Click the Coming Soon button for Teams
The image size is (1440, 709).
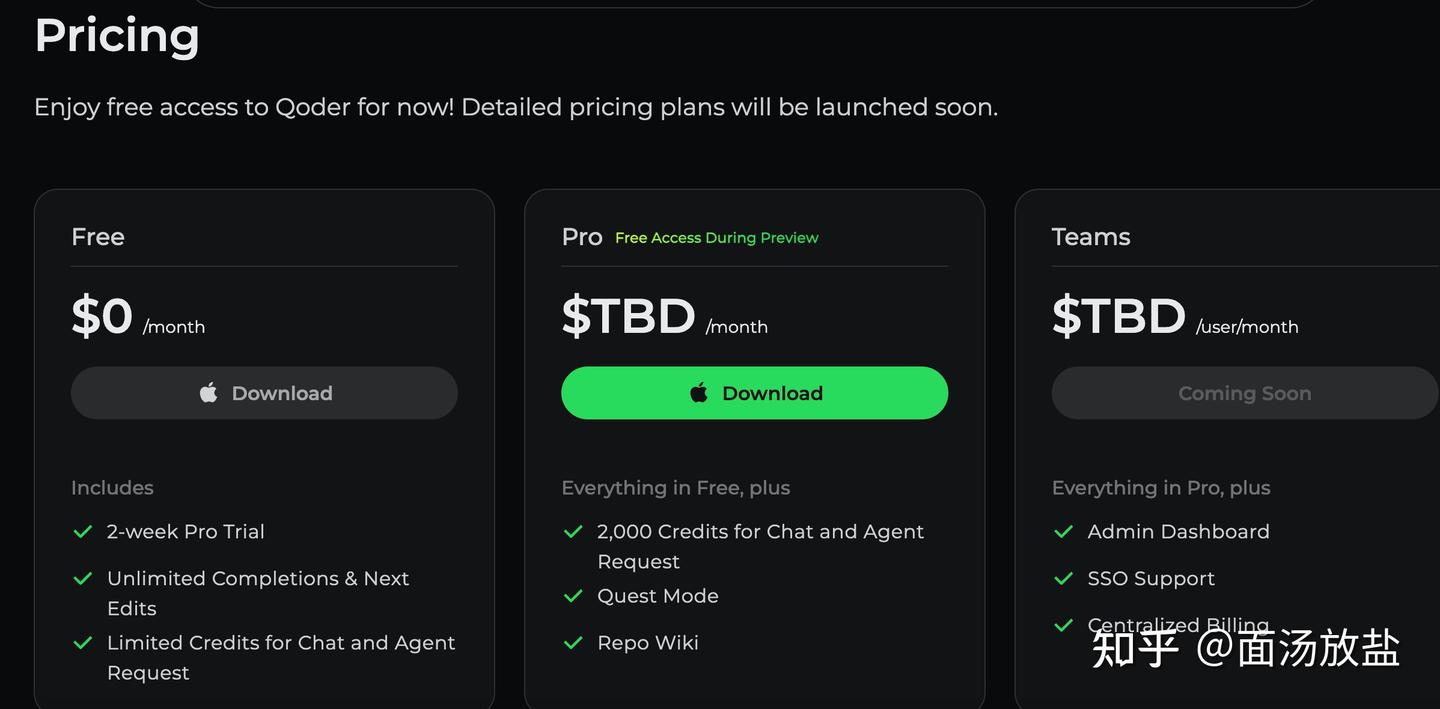click(1244, 393)
